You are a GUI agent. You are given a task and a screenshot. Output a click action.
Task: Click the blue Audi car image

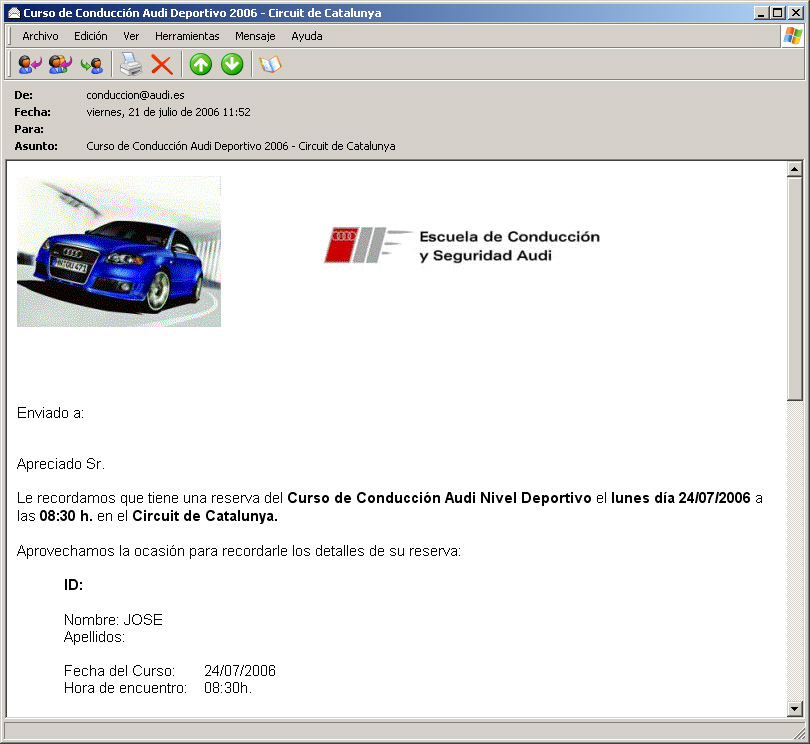119,251
